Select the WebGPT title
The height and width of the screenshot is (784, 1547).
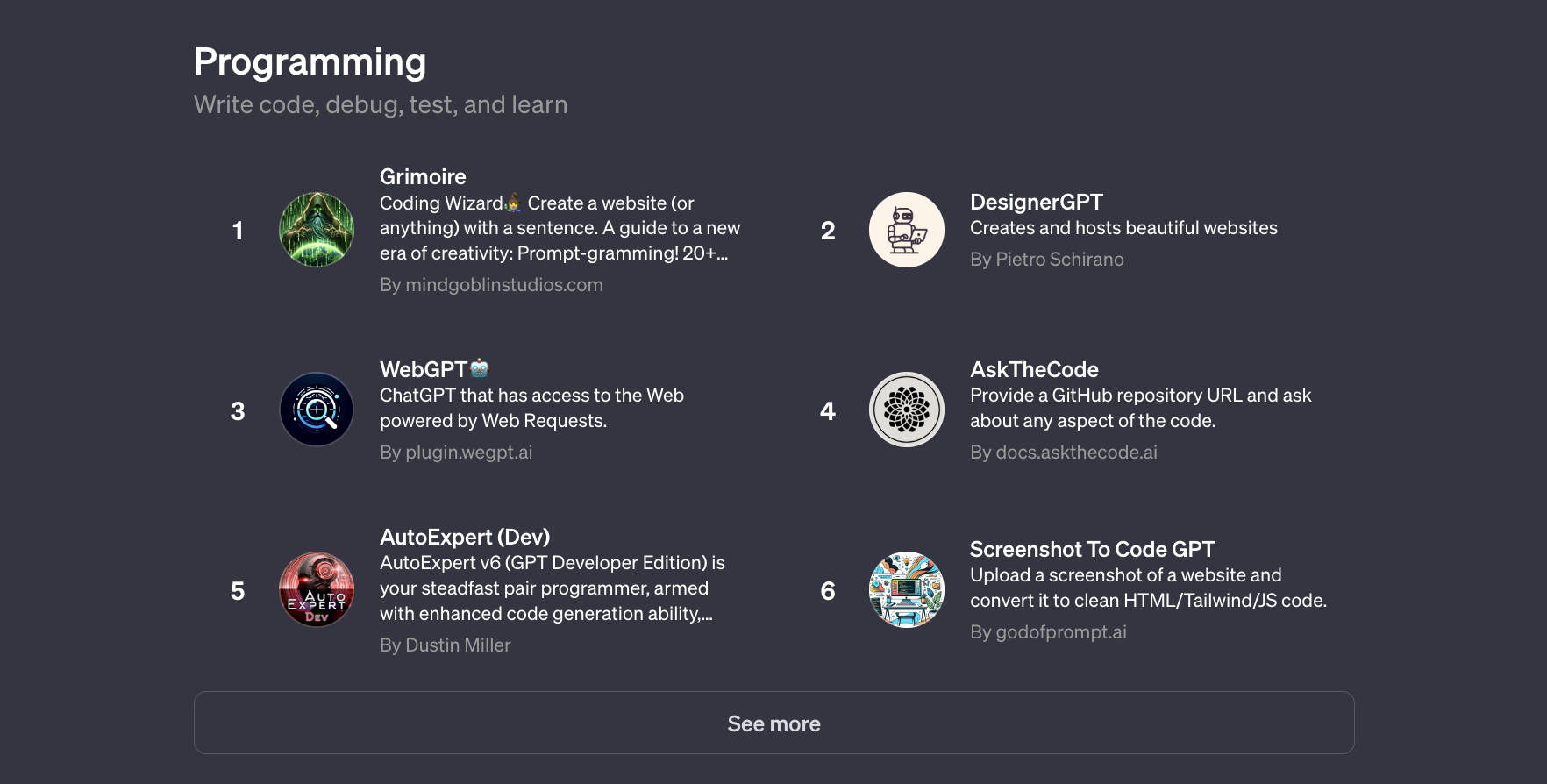(424, 369)
